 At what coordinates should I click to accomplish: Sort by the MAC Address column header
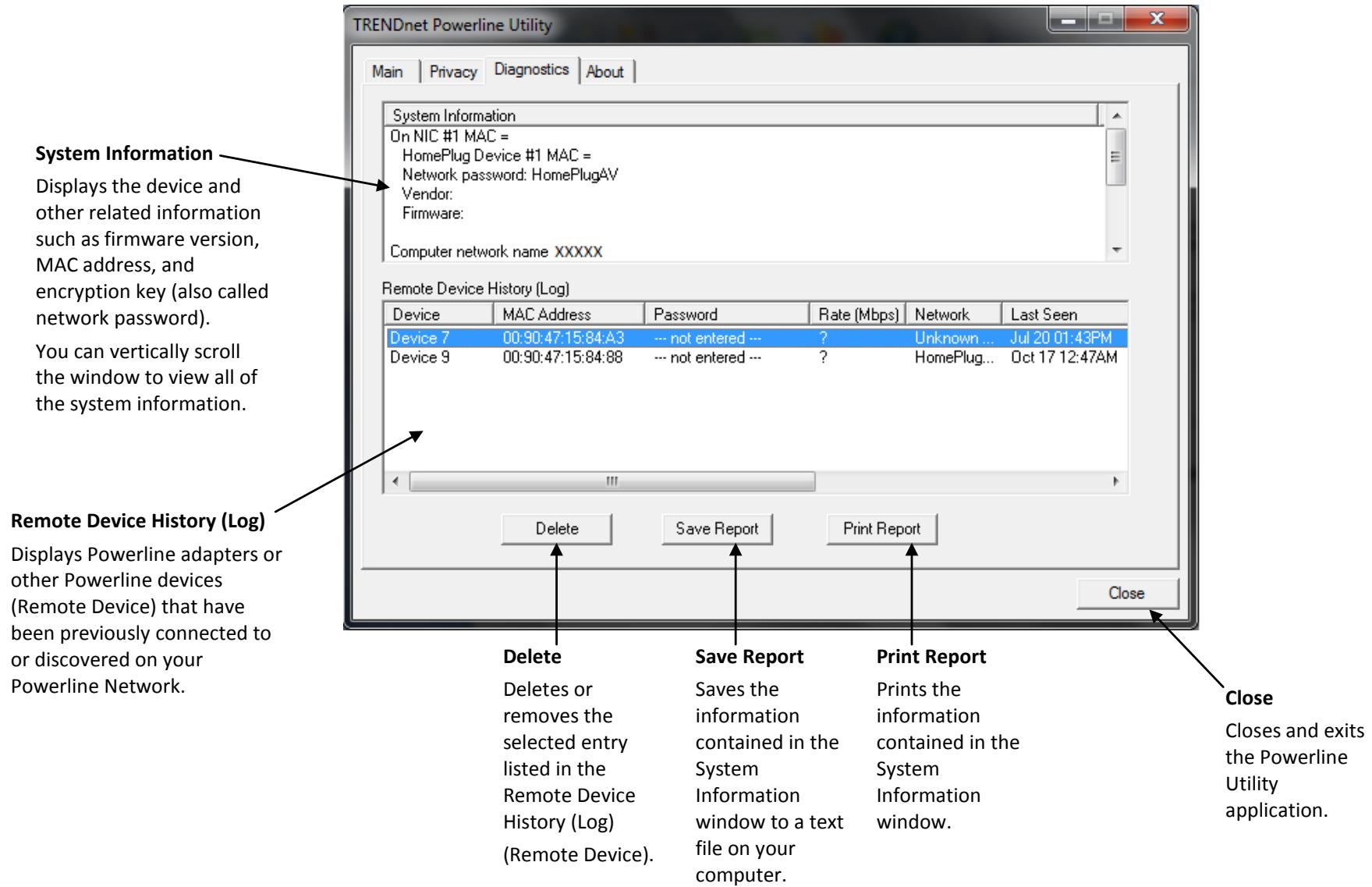tap(568, 314)
